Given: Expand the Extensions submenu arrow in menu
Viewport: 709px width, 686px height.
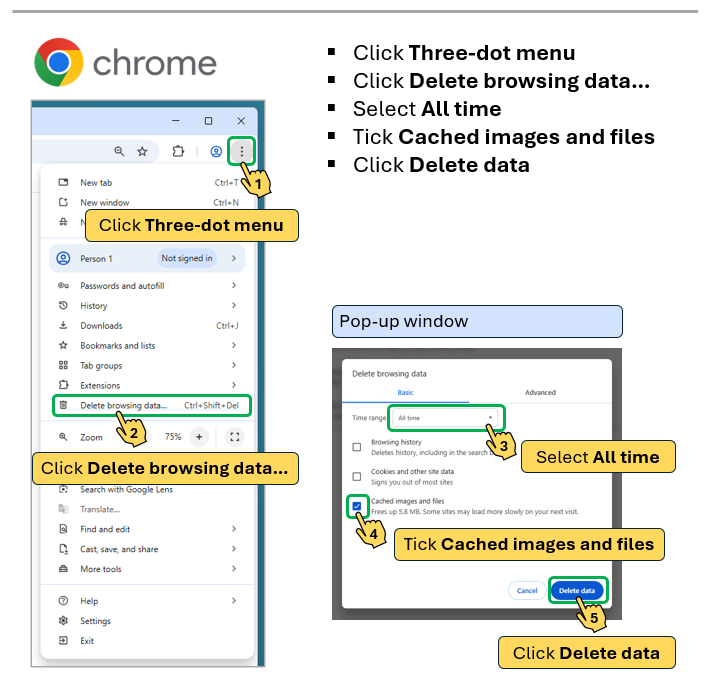Looking at the screenshot, I should 234,385.
